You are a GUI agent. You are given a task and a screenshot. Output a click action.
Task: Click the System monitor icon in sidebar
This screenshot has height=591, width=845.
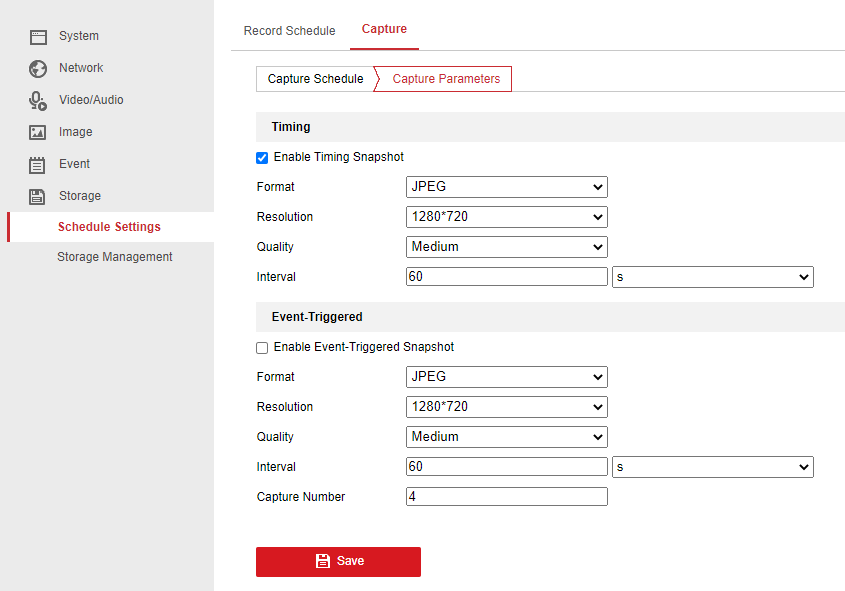(x=38, y=37)
